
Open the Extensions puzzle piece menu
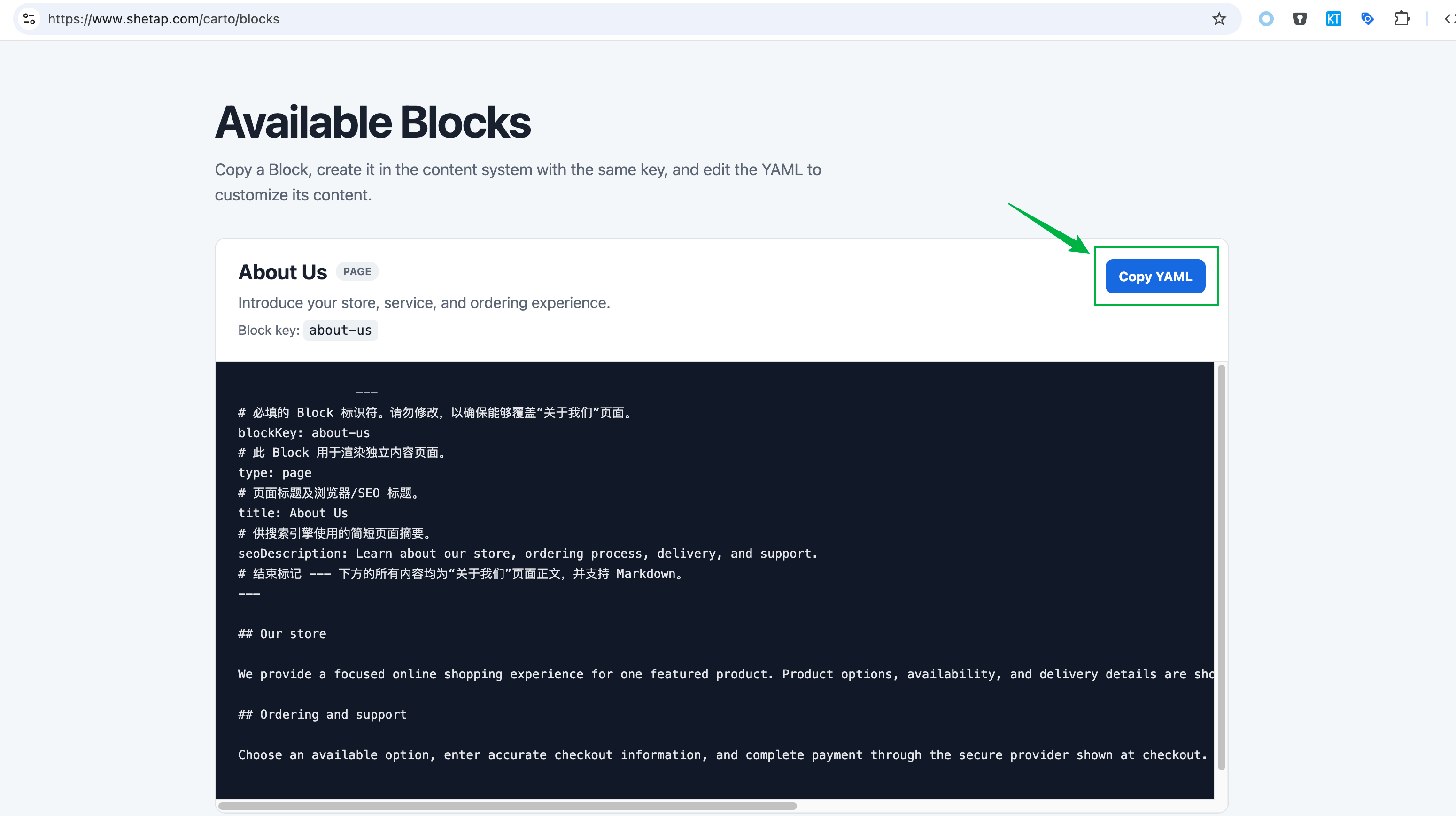pyautogui.click(x=1402, y=19)
